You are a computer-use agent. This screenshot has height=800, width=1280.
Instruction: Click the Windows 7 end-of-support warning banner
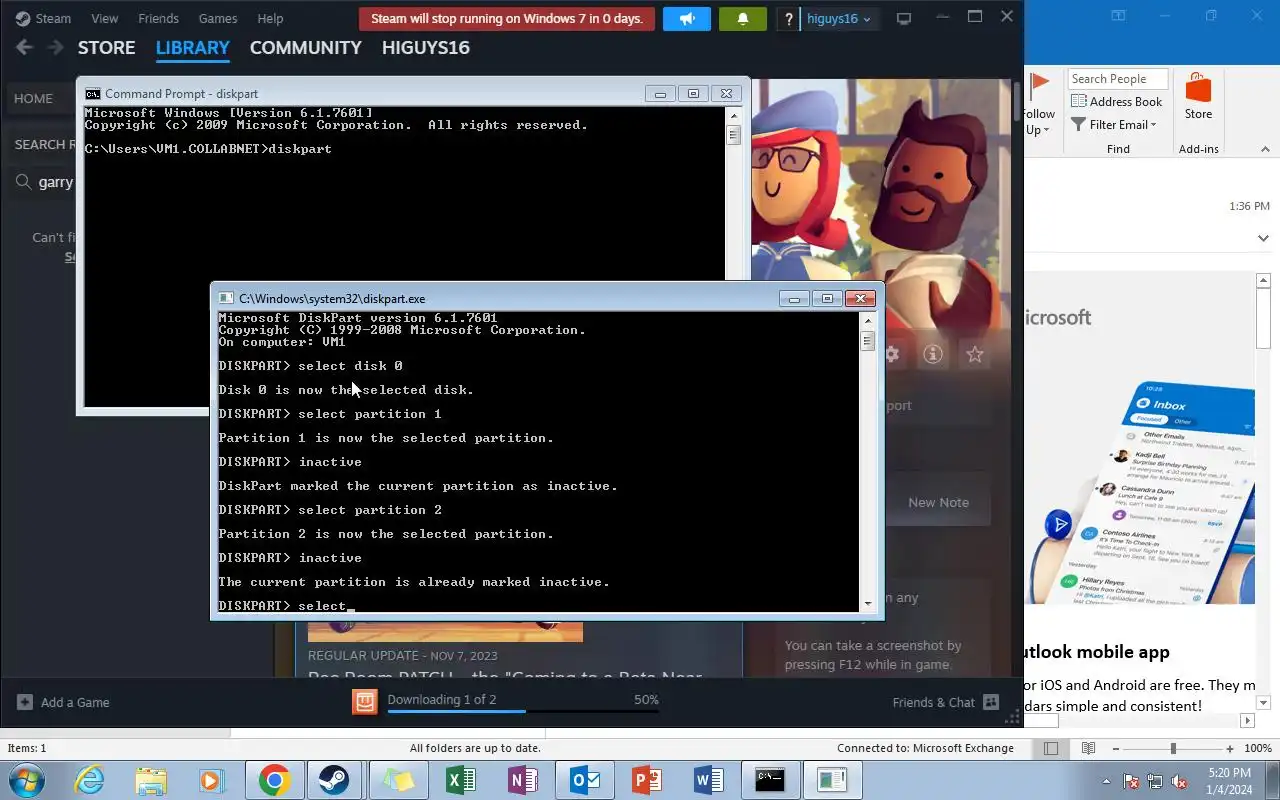507,18
